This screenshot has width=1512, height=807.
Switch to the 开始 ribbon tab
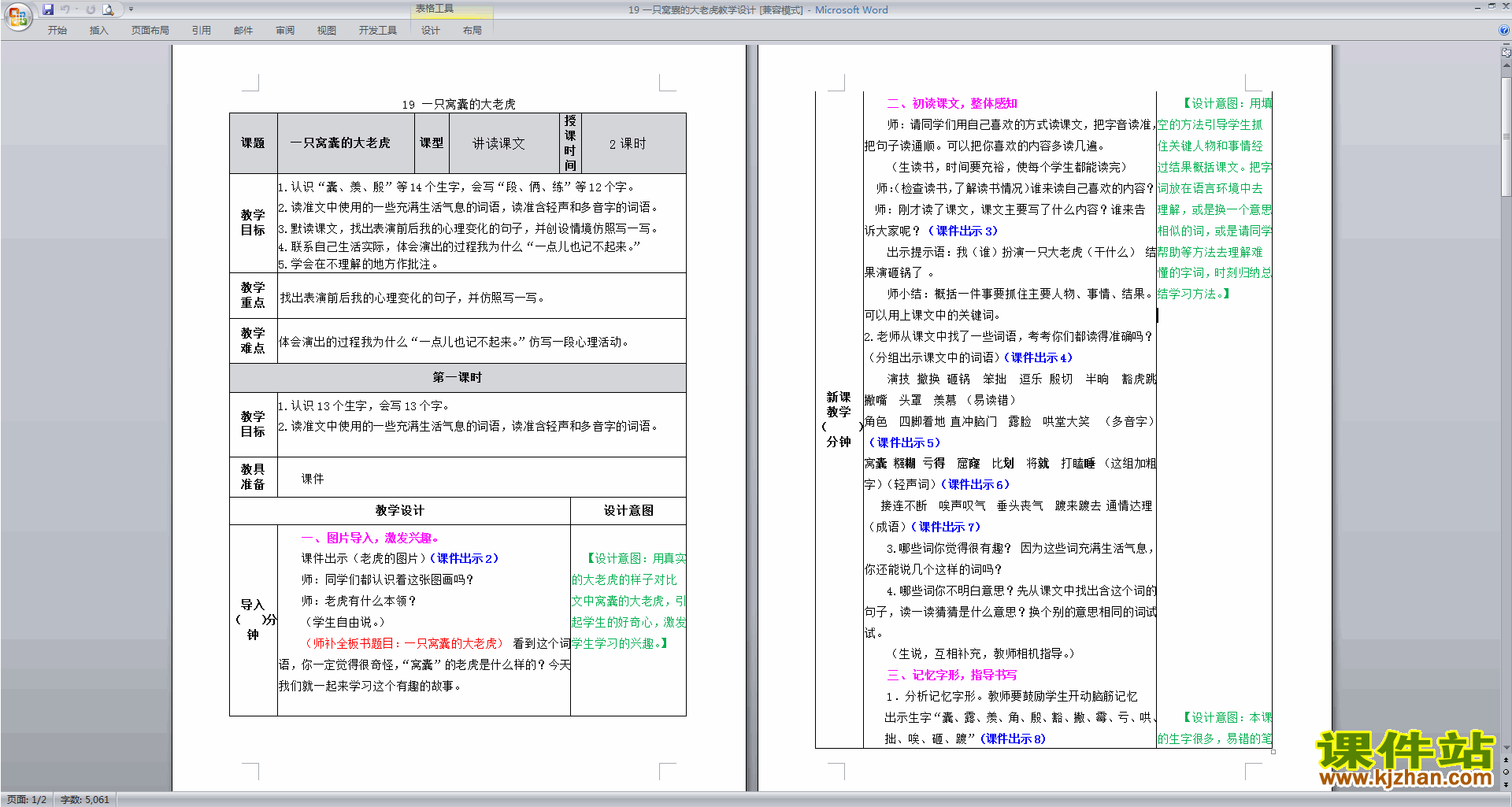(57, 30)
